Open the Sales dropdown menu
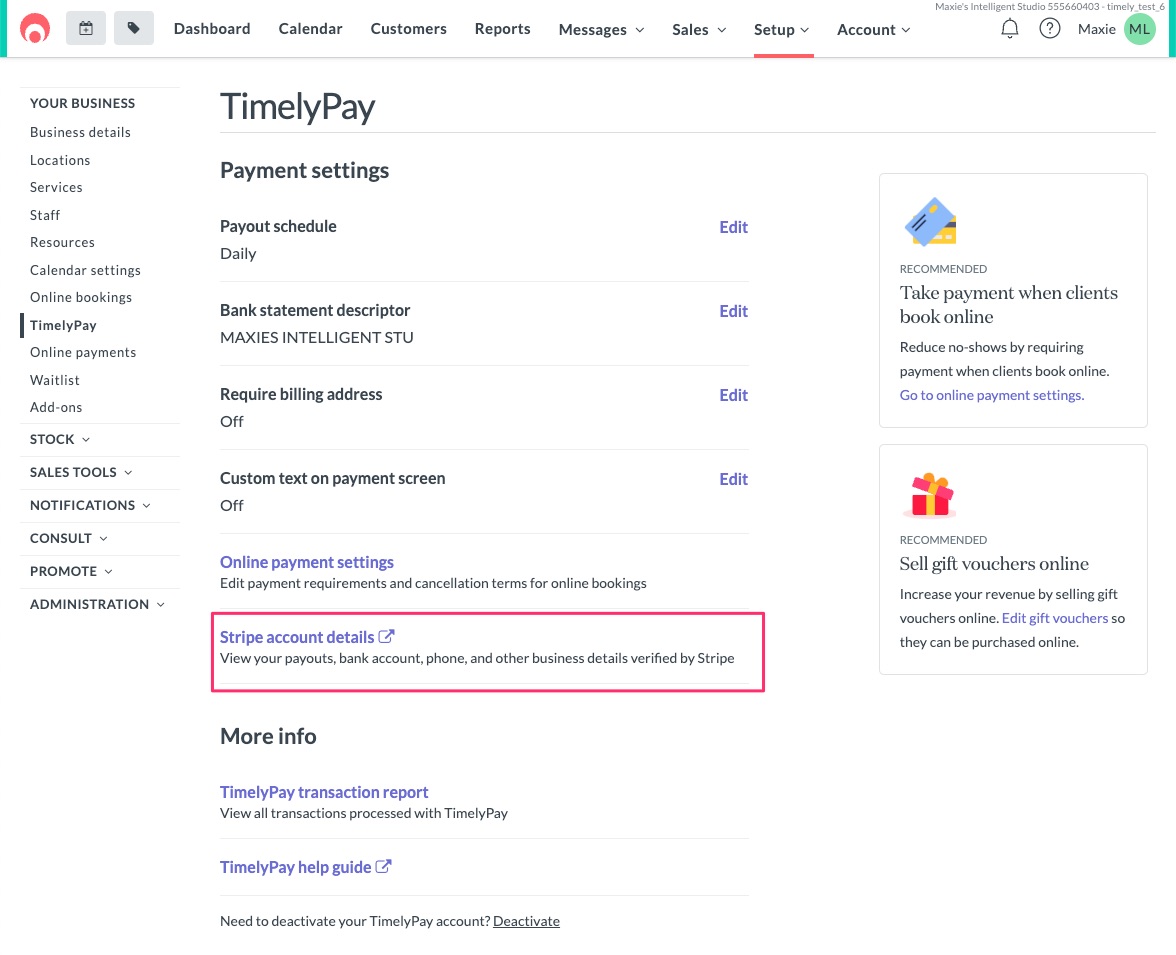 (x=699, y=29)
